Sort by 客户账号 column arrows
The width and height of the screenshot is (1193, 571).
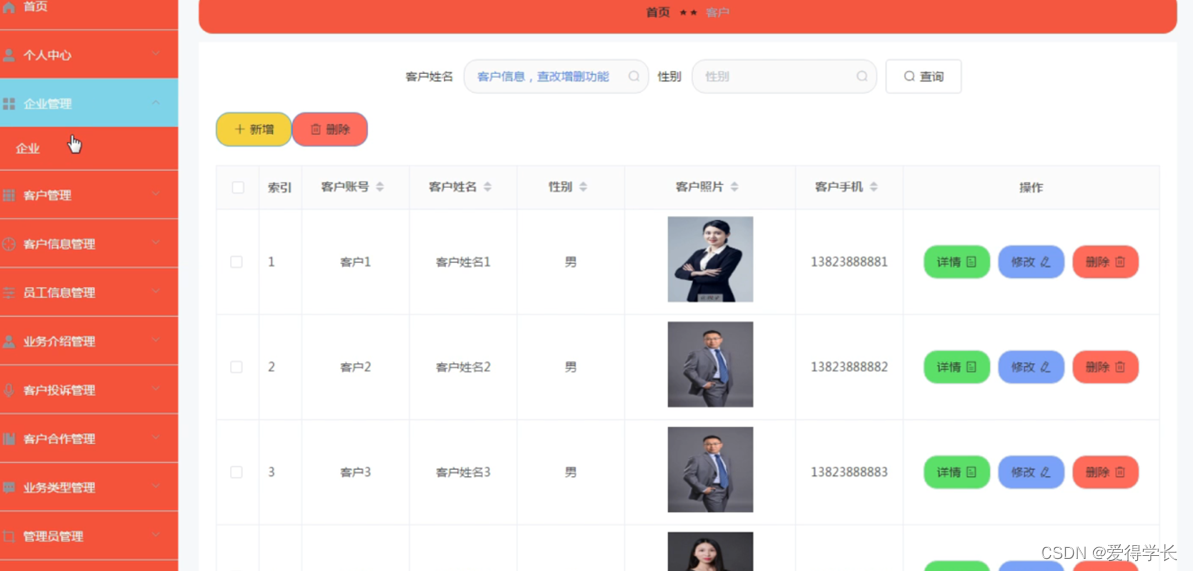380,187
